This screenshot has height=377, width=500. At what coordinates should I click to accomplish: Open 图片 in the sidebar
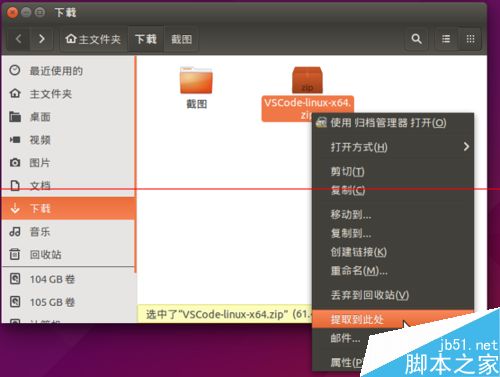(x=68, y=163)
